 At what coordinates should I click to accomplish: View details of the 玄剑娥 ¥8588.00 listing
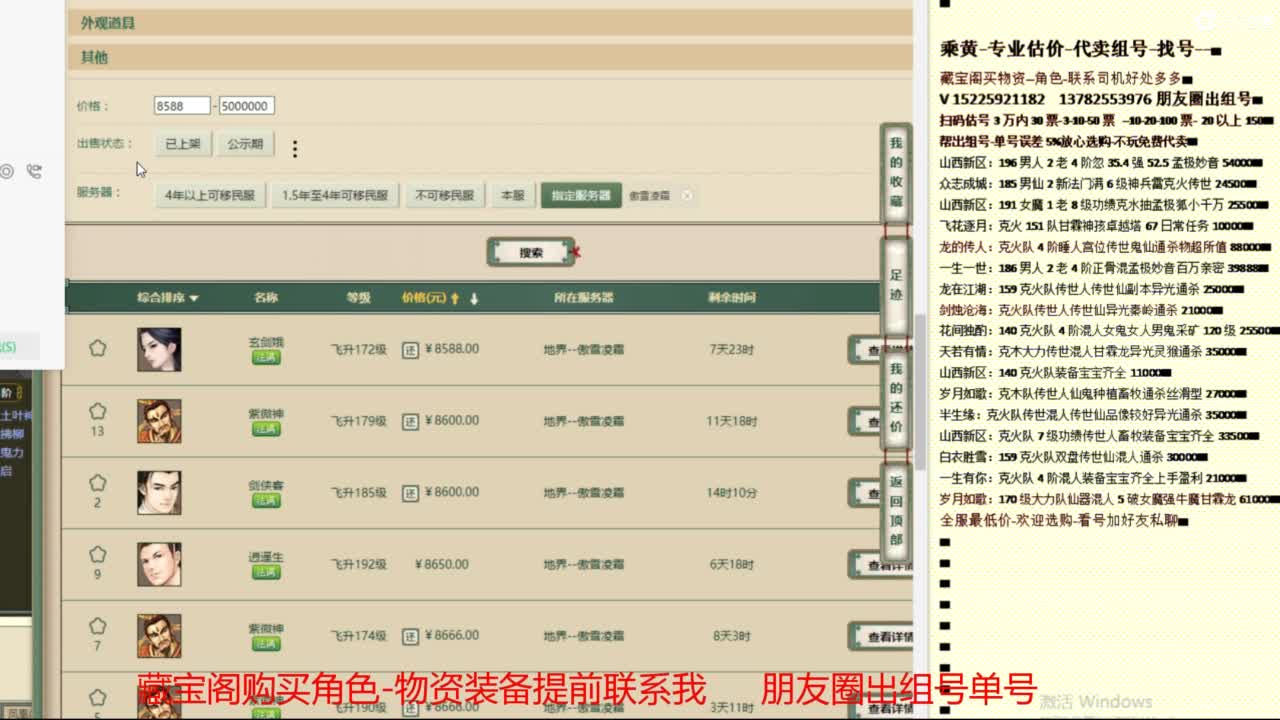coord(882,350)
